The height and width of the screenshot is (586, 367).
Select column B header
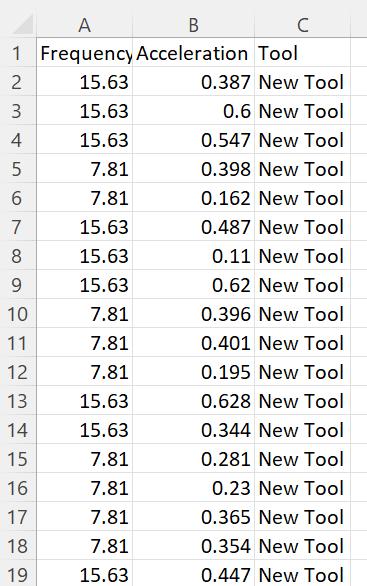tap(193, 25)
